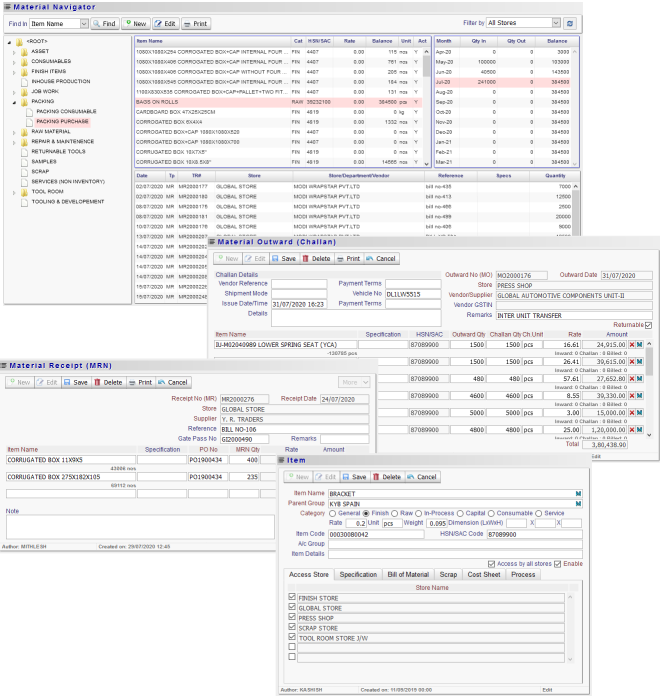The image size is (660, 698).
Task: Select Raw category radio button
Action: [x=394, y=514]
